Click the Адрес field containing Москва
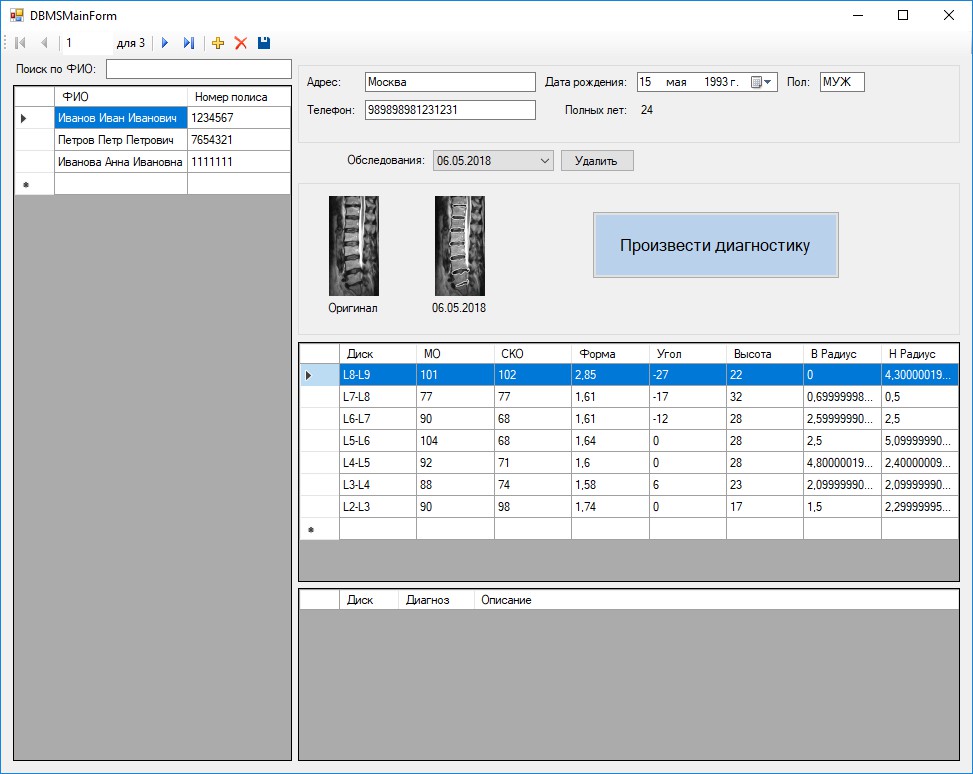The height and width of the screenshot is (774, 973). click(x=450, y=82)
